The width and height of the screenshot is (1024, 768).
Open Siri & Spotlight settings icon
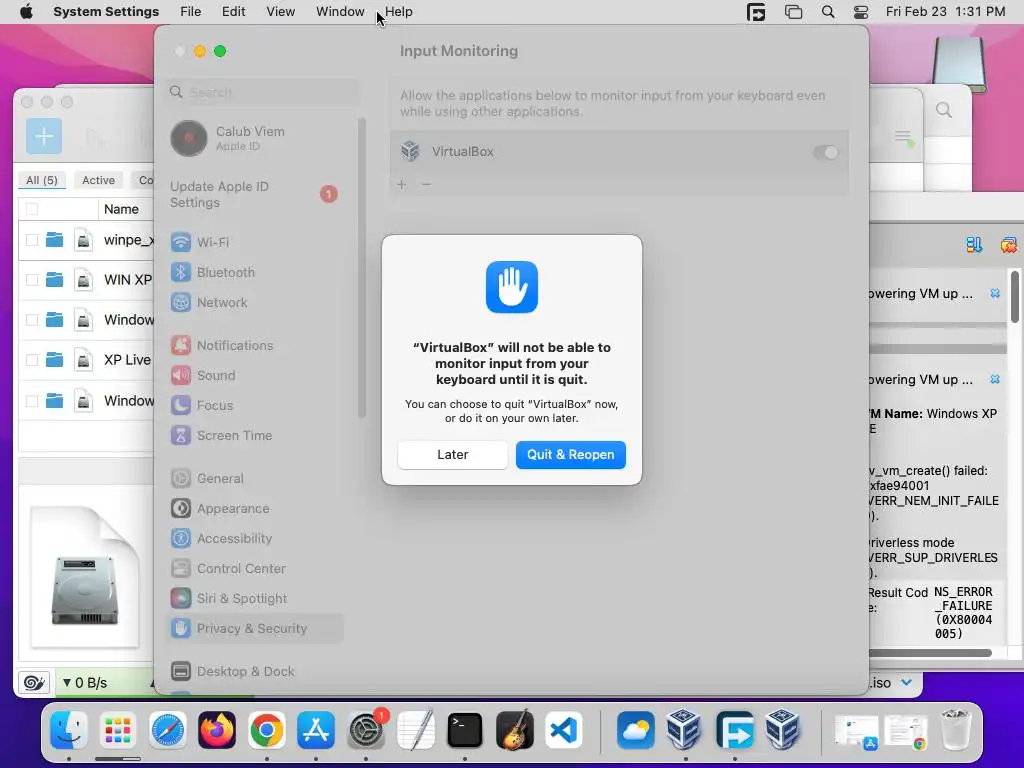click(181, 598)
